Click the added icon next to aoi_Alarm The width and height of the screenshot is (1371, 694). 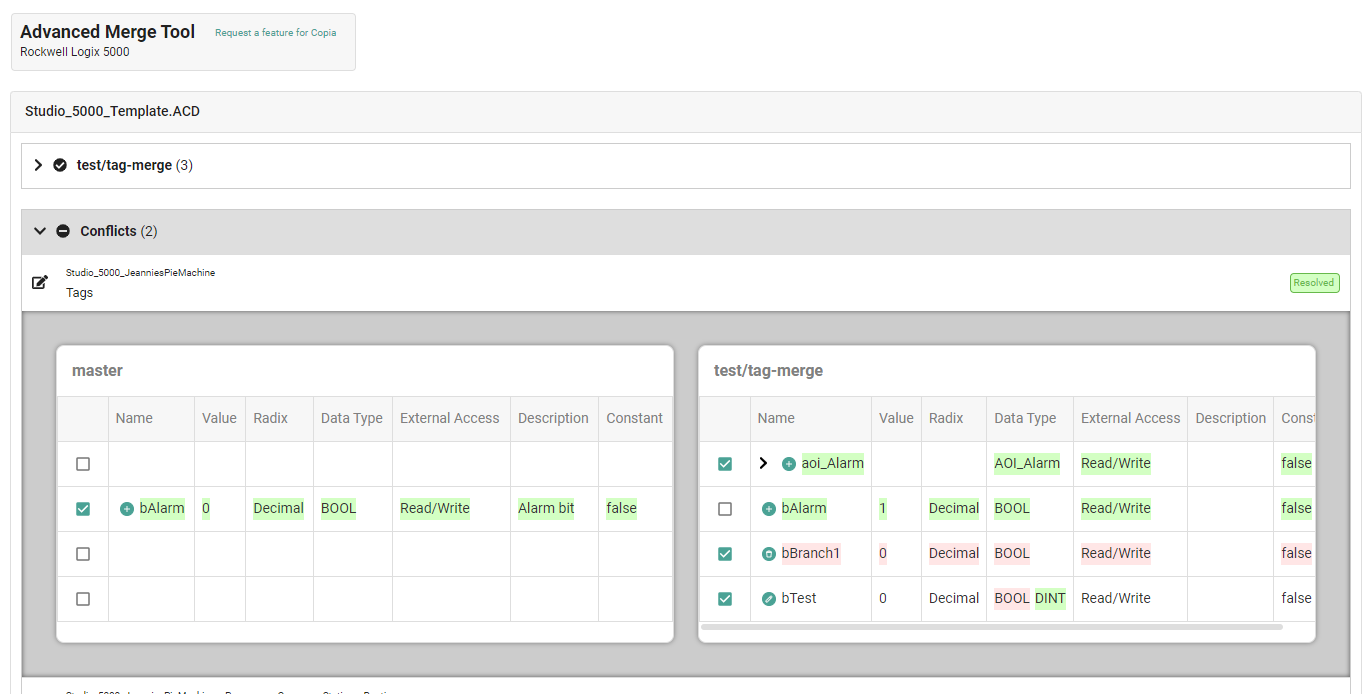[x=789, y=464]
